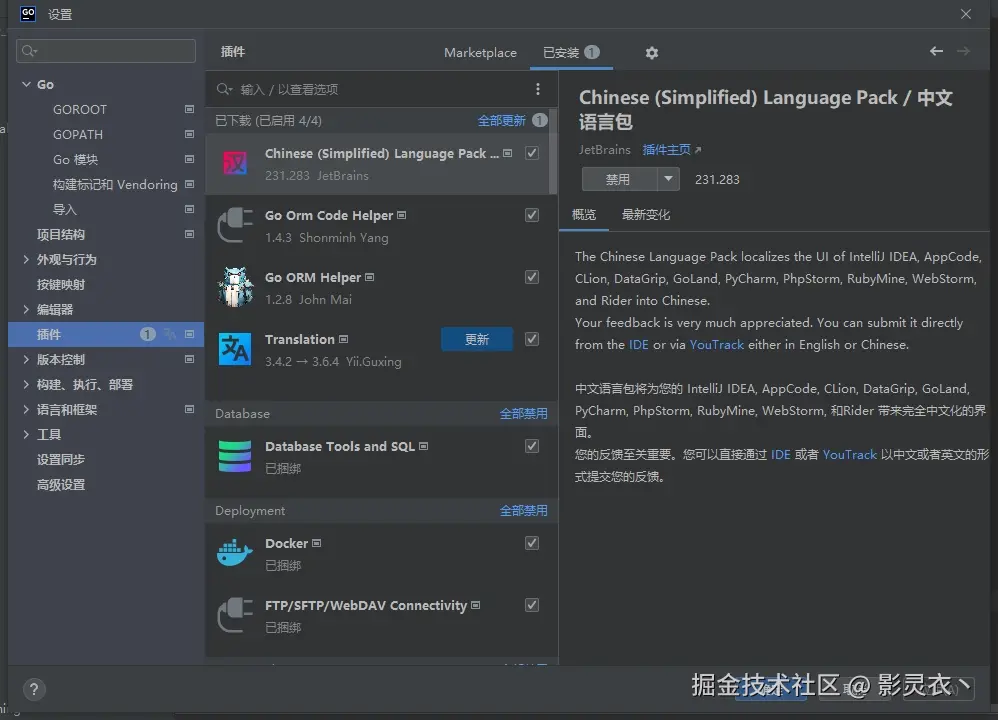Viewport: 998px width, 720px height.
Task: Expand the 编辑器 settings node
Action: pos(26,309)
